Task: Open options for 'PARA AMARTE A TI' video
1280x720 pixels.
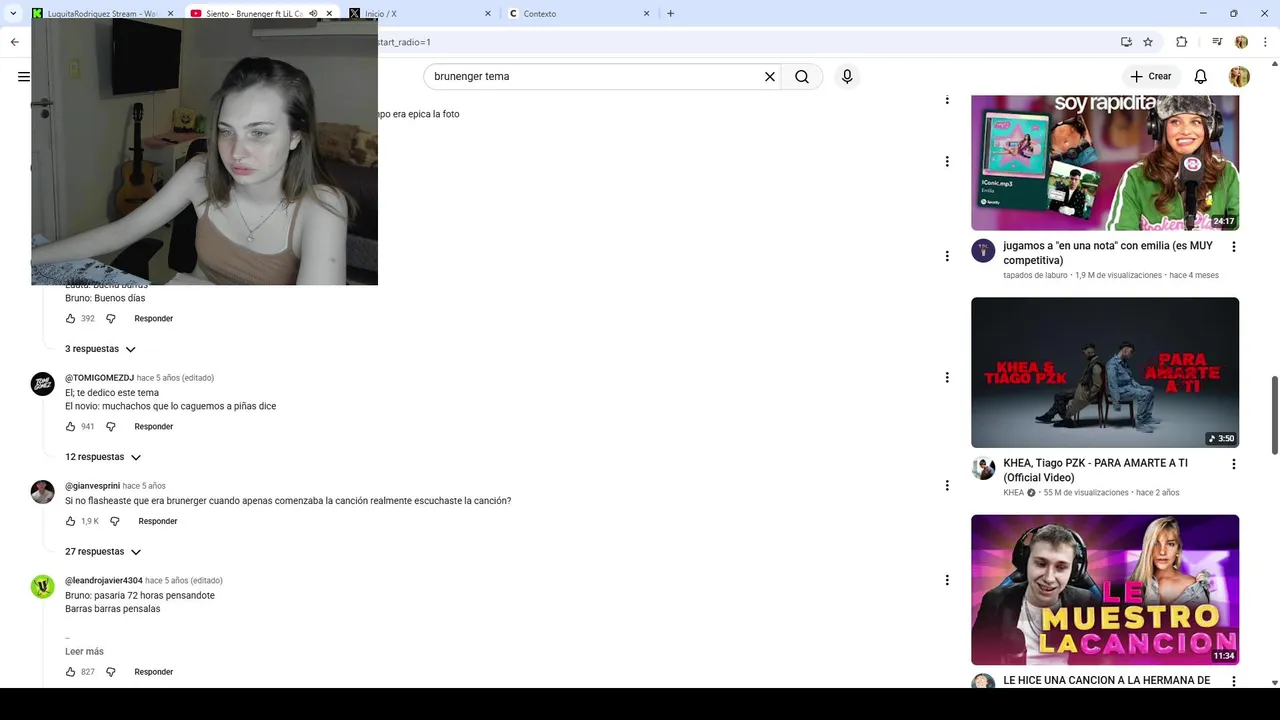Action: (1233, 464)
